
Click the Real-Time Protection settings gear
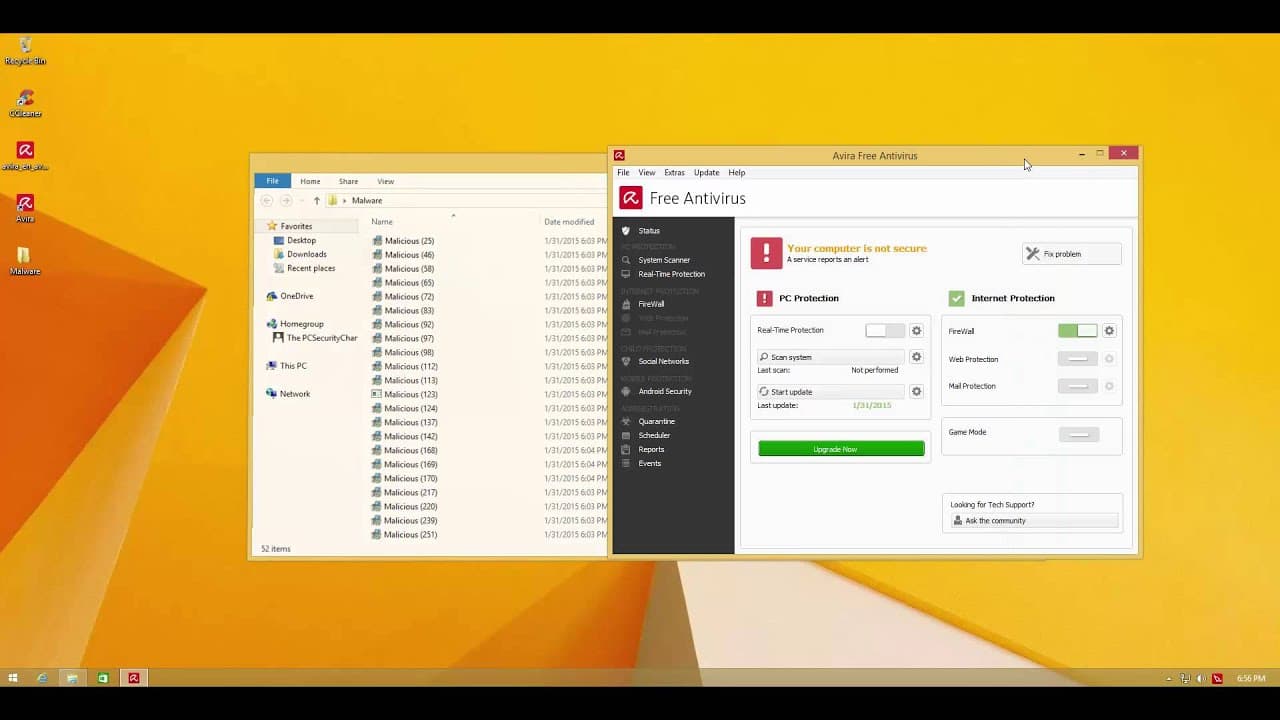(x=916, y=331)
